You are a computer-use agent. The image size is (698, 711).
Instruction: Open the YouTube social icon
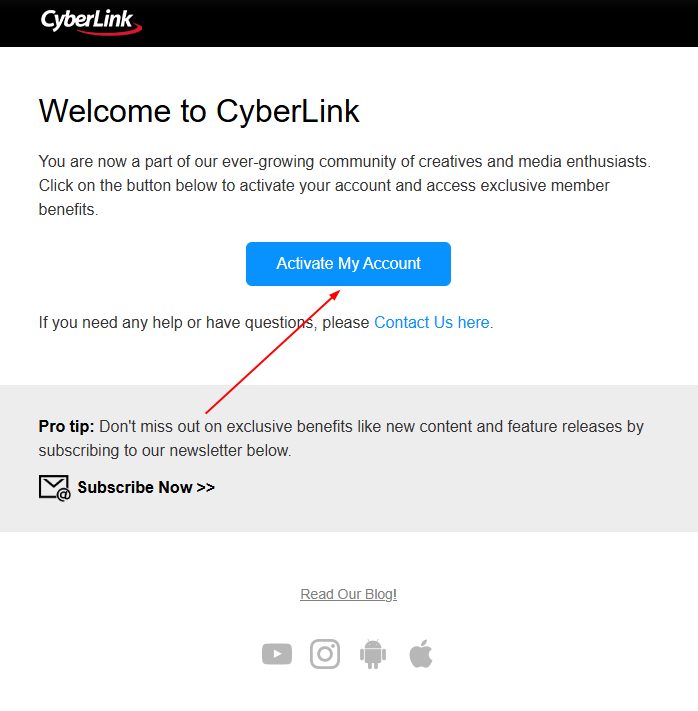click(x=277, y=654)
